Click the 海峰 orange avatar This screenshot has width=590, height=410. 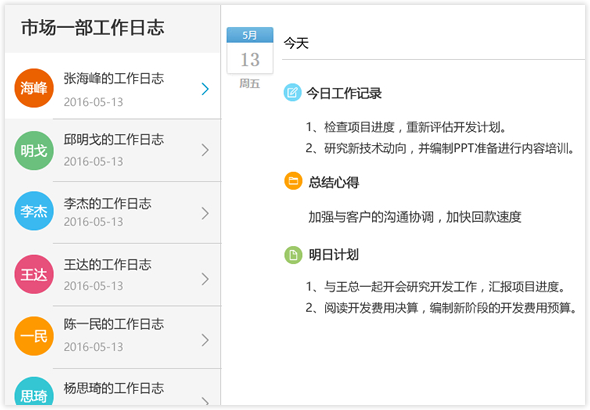(x=34, y=88)
